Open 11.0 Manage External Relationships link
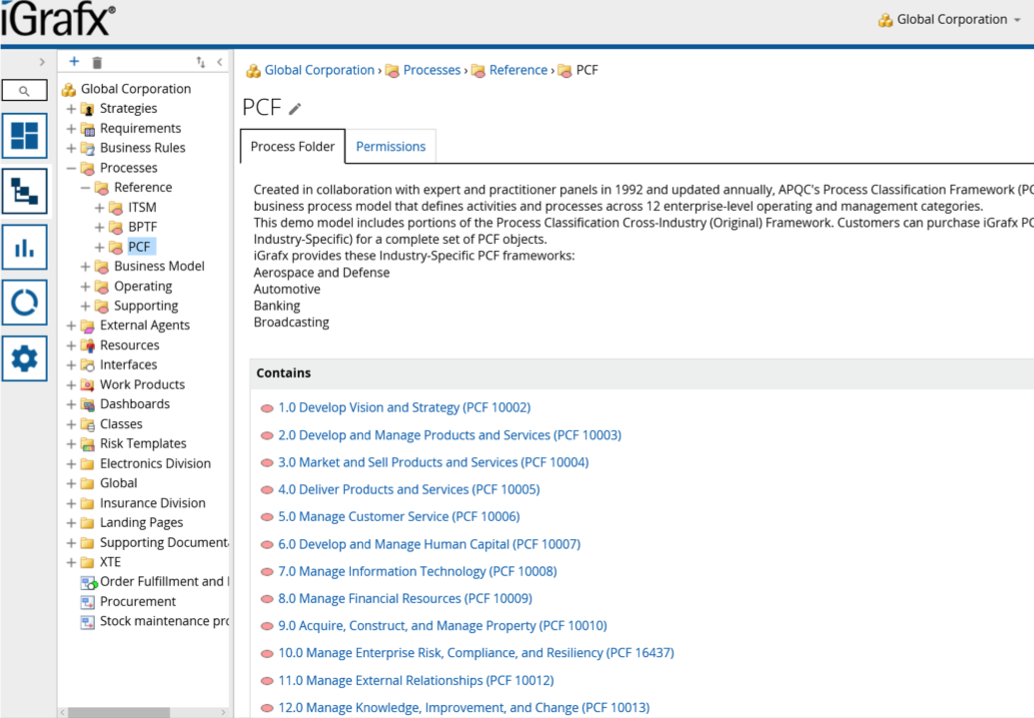The width and height of the screenshot is (1034, 718). (416, 680)
